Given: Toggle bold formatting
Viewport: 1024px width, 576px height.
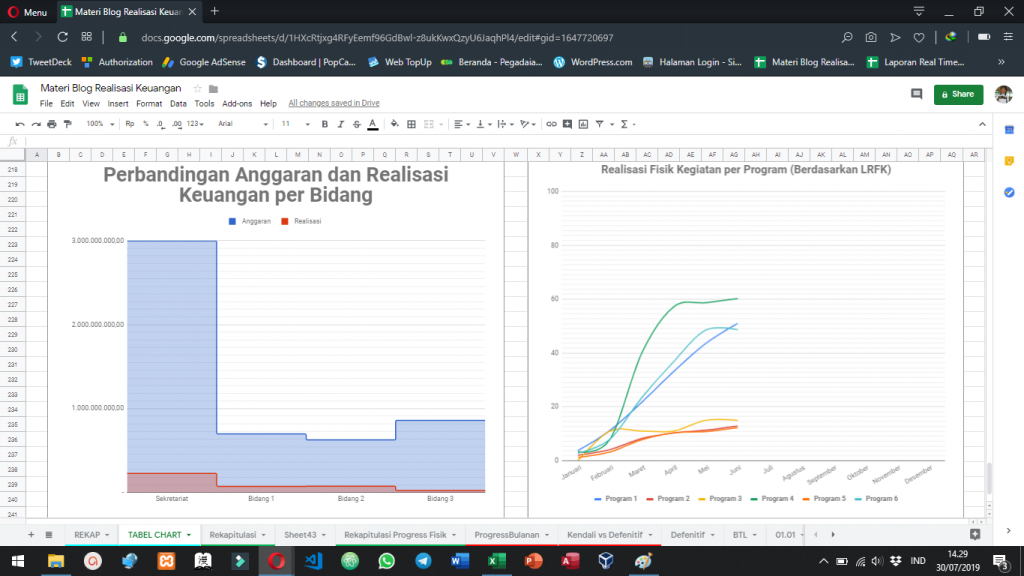Looking at the screenshot, I should click(324, 124).
